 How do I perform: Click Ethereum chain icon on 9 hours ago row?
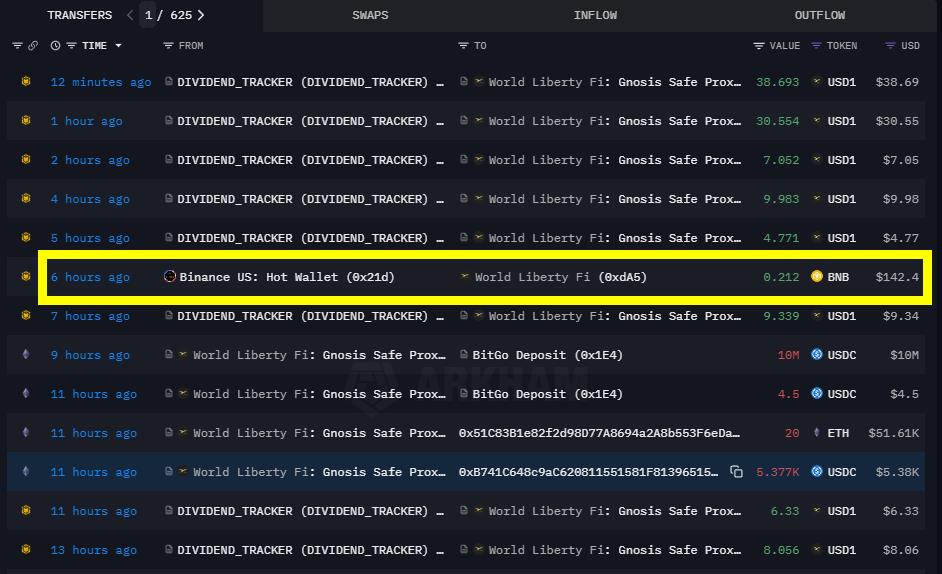click(x=26, y=354)
